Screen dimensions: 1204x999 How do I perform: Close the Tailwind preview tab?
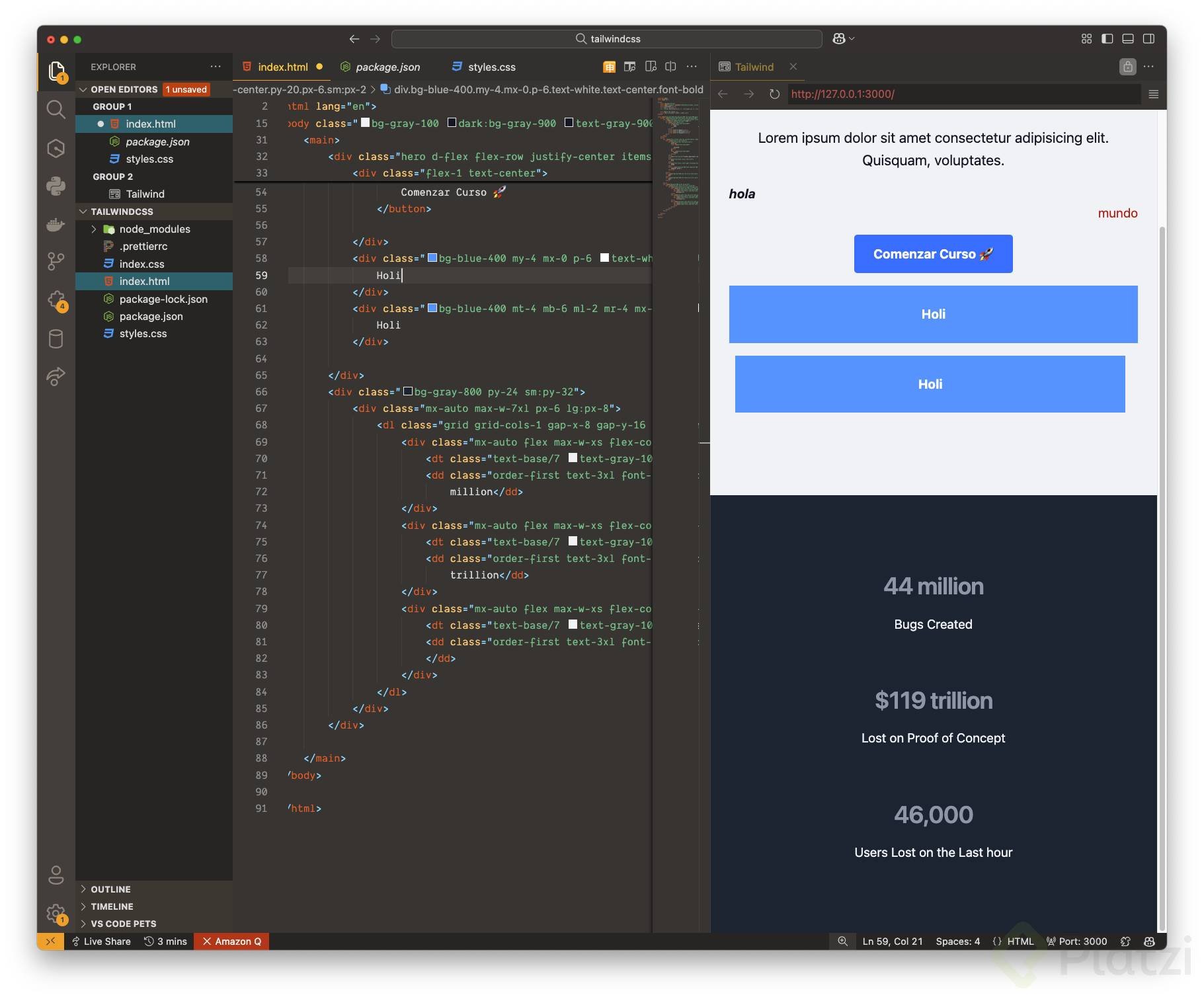click(x=793, y=67)
